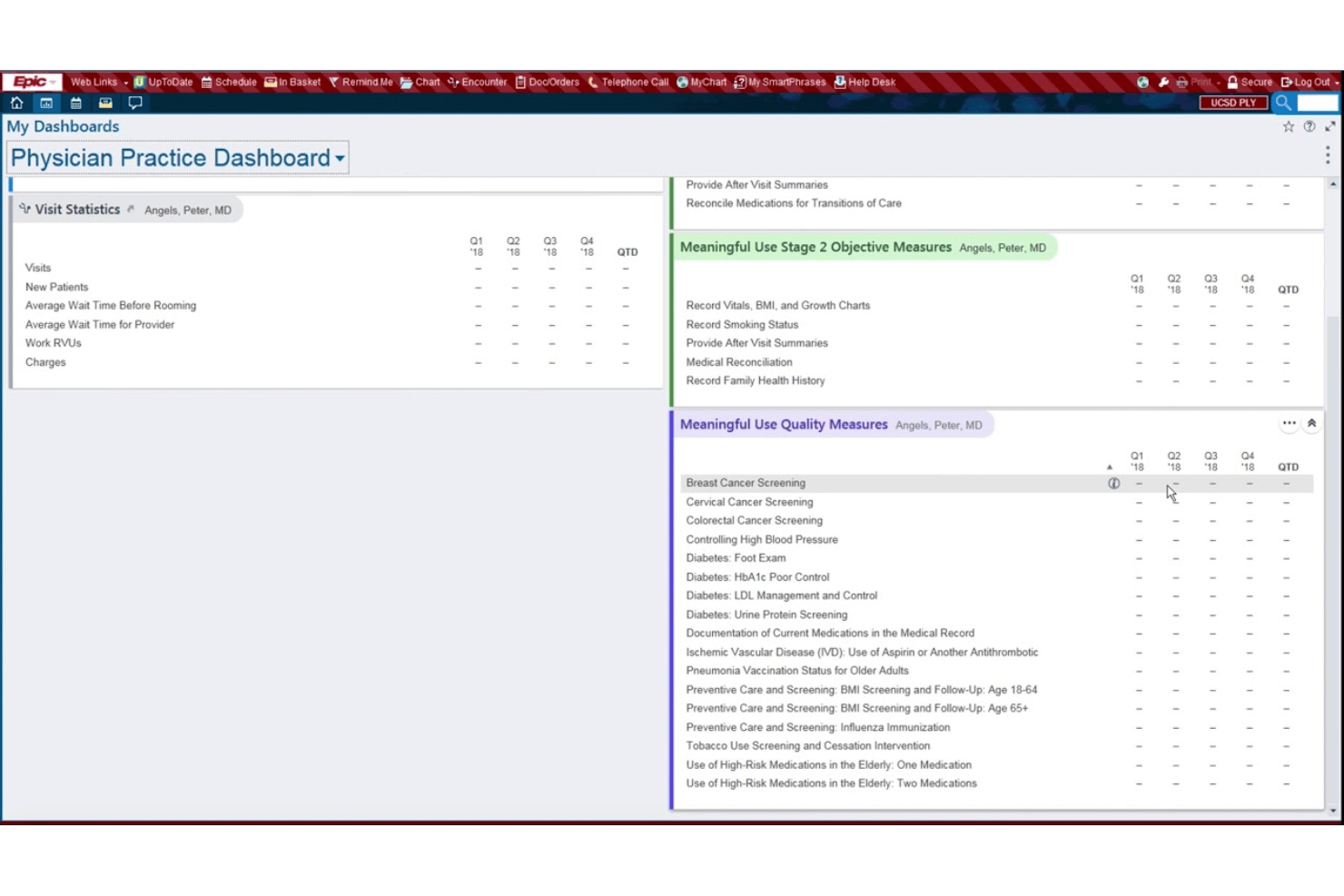Click the My Dashboards heading
Viewport: 1344px width, 896px height.
pos(63,126)
